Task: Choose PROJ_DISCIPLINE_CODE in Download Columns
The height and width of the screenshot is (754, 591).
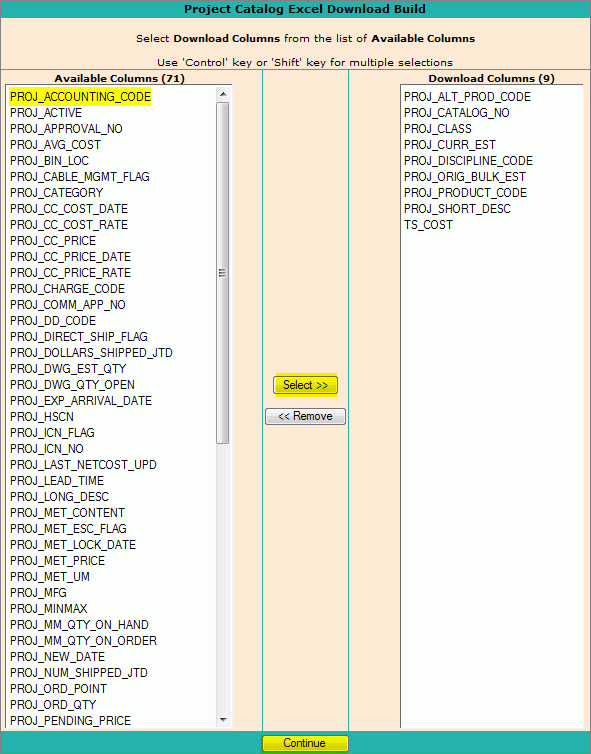Action: pyautogui.click(x=468, y=161)
